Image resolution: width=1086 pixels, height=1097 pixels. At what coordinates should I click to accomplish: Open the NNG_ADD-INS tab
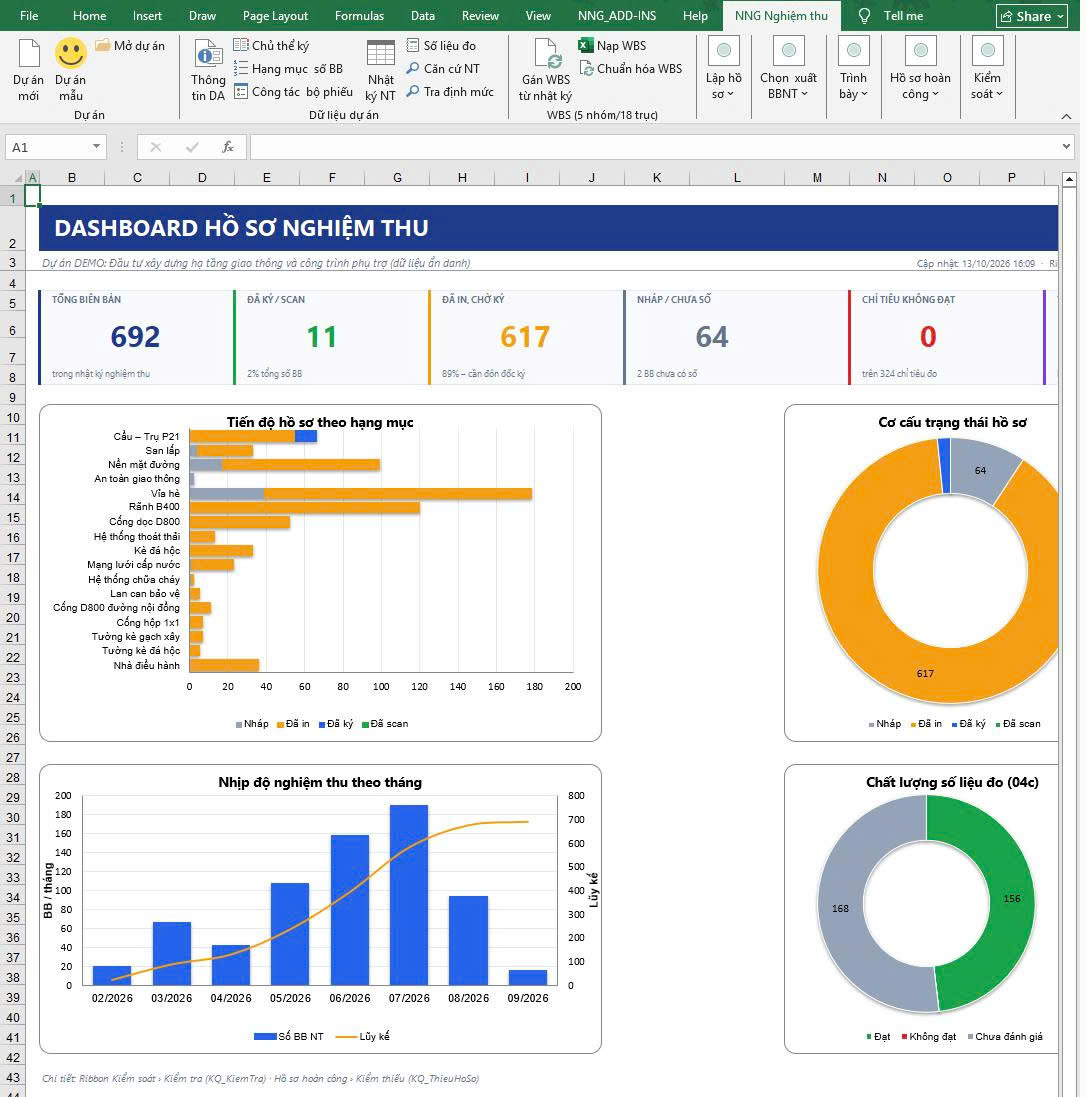click(x=616, y=15)
